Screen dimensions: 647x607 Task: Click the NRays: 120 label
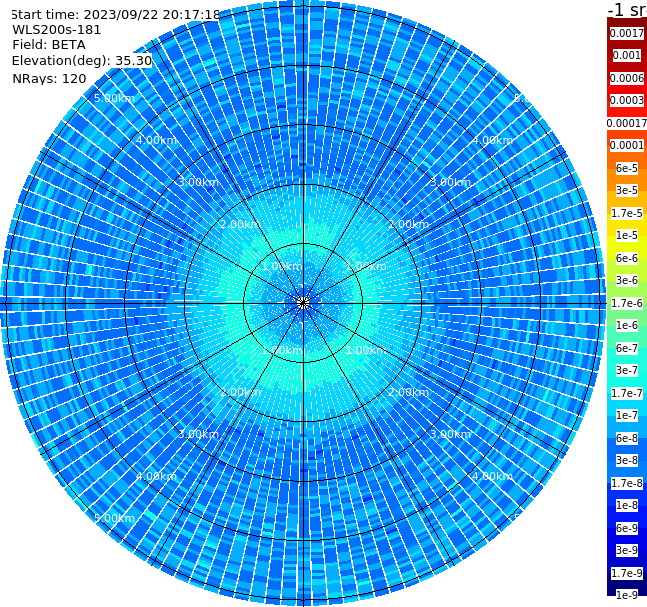tap(49, 78)
